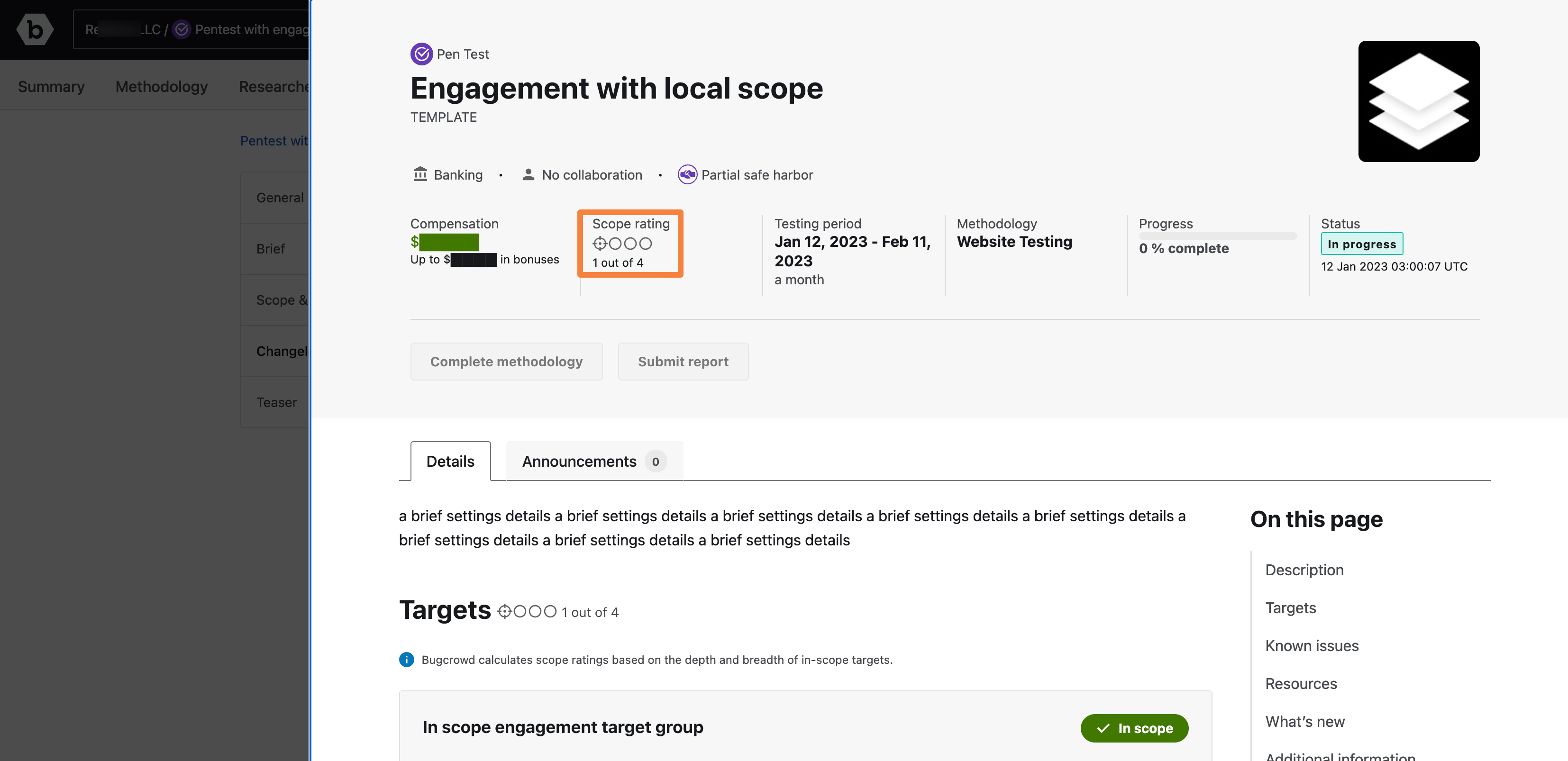Open the Methodology tab in background page
This screenshot has width=1568, height=761.
(162, 86)
